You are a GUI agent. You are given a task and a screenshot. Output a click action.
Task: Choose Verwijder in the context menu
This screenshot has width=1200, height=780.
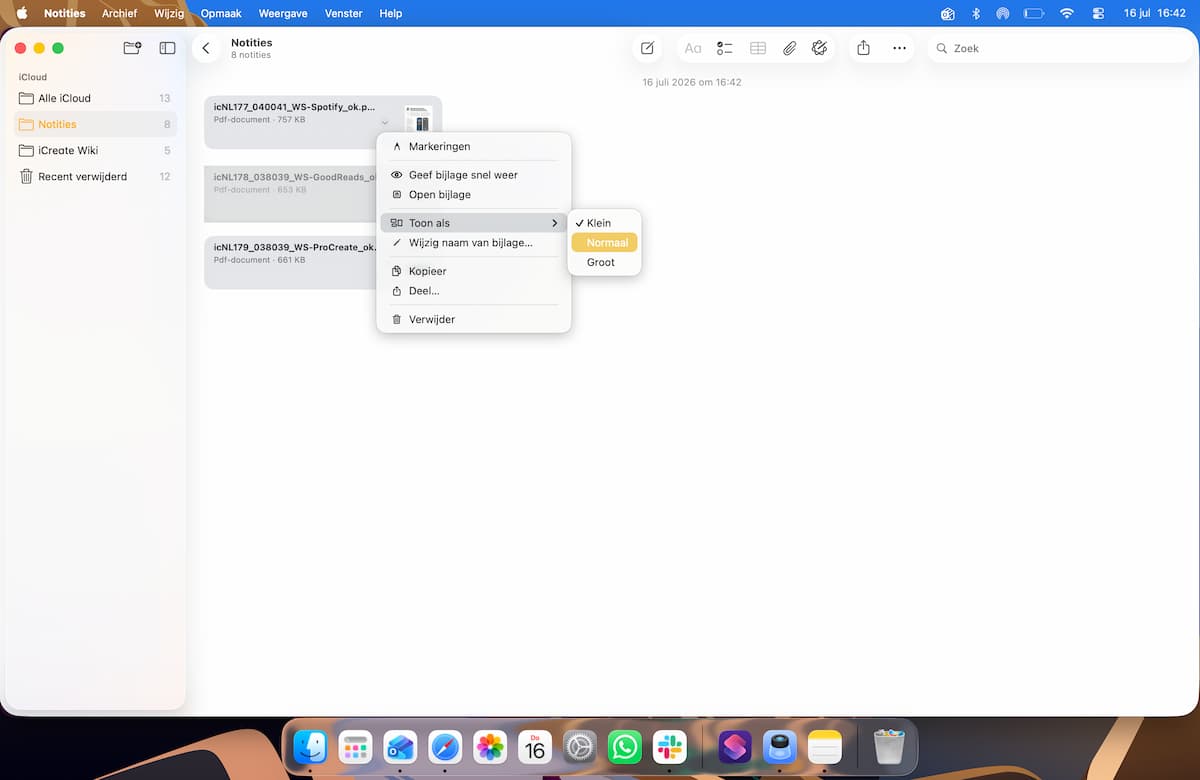pyautogui.click(x=474, y=319)
